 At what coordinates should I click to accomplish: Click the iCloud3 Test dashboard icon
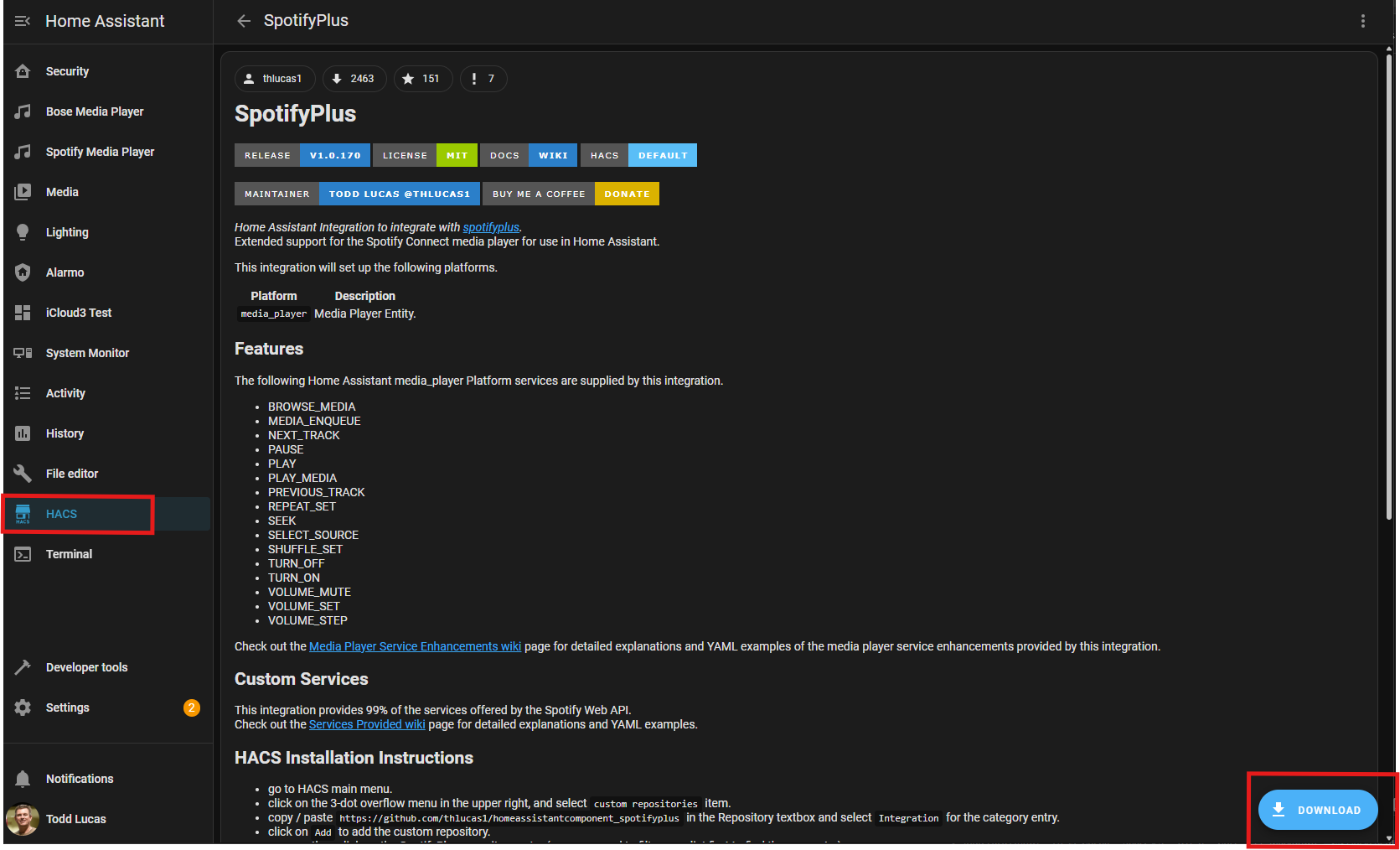tap(23, 313)
